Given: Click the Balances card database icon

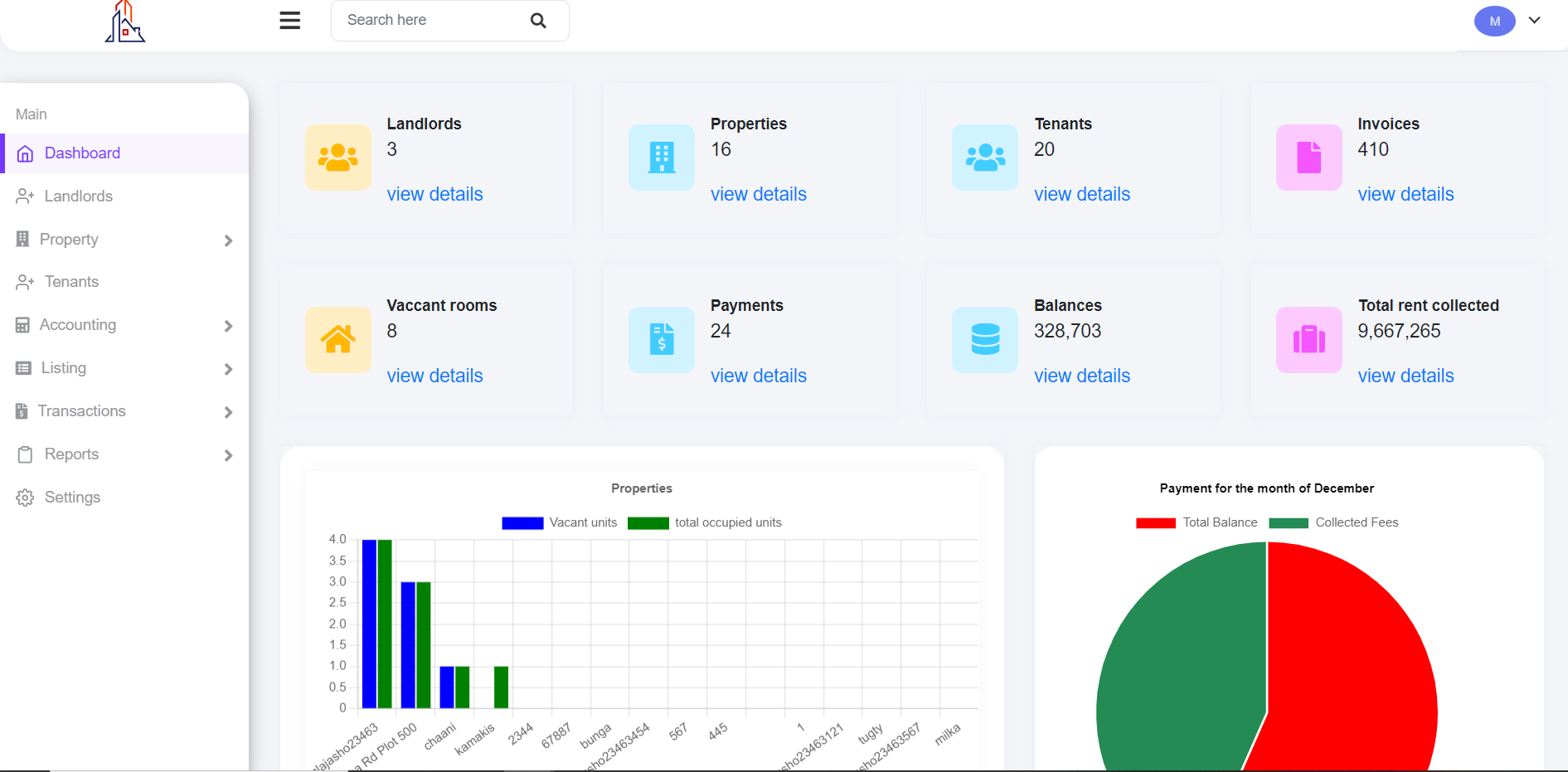Looking at the screenshot, I should (x=985, y=339).
